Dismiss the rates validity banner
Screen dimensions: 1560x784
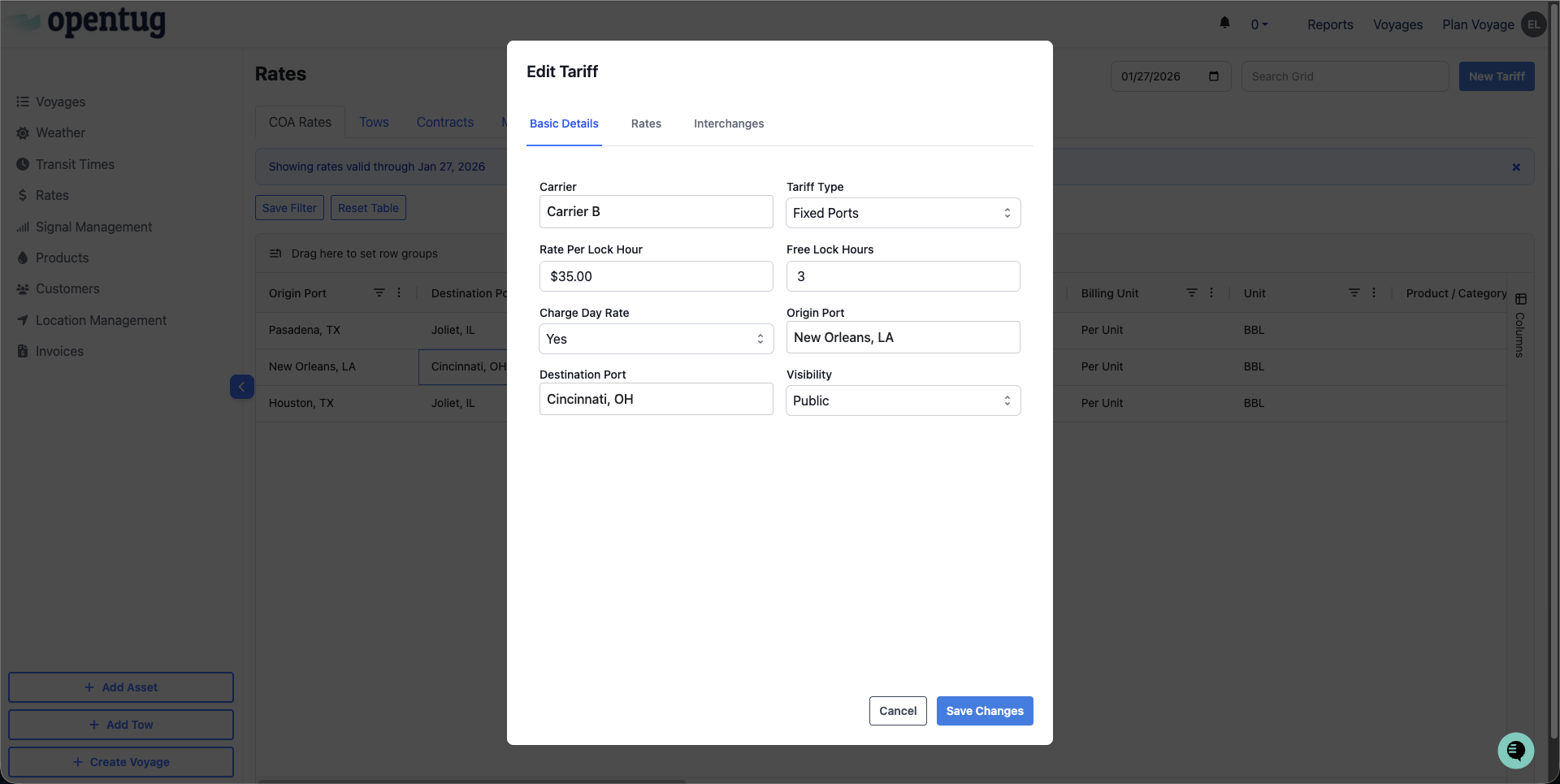(1516, 167)
